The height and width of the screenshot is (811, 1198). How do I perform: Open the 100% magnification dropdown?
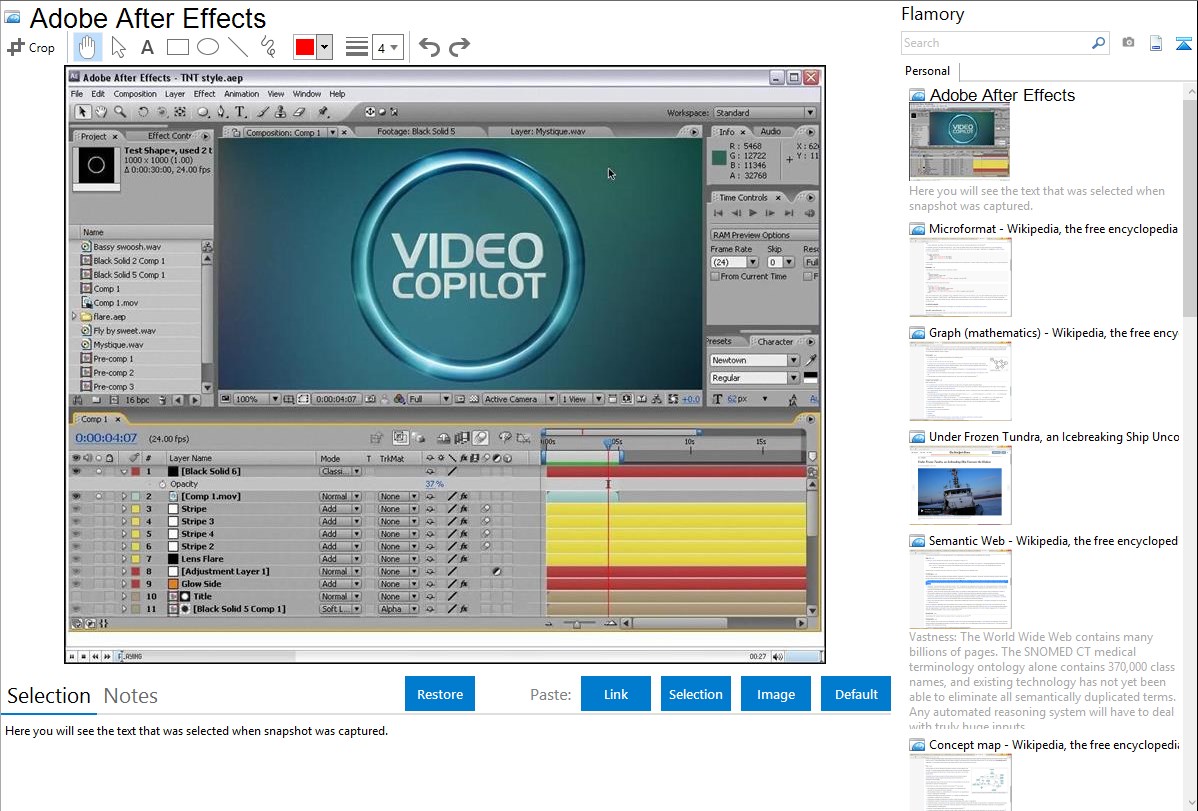tap(257, 399)
